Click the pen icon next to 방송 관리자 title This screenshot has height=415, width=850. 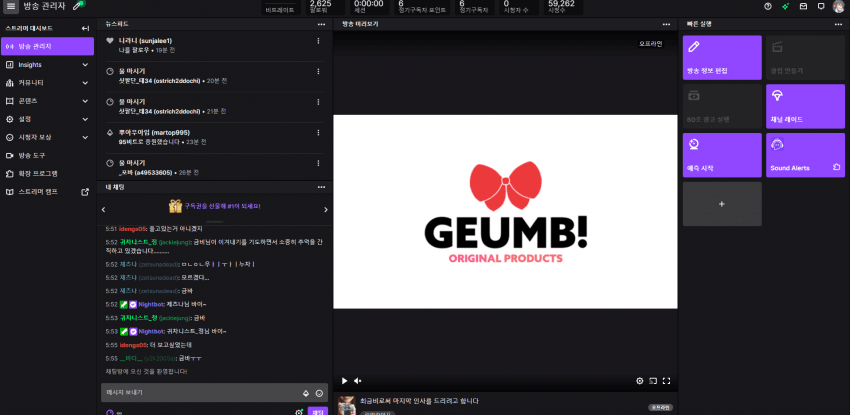coord(79,6)
